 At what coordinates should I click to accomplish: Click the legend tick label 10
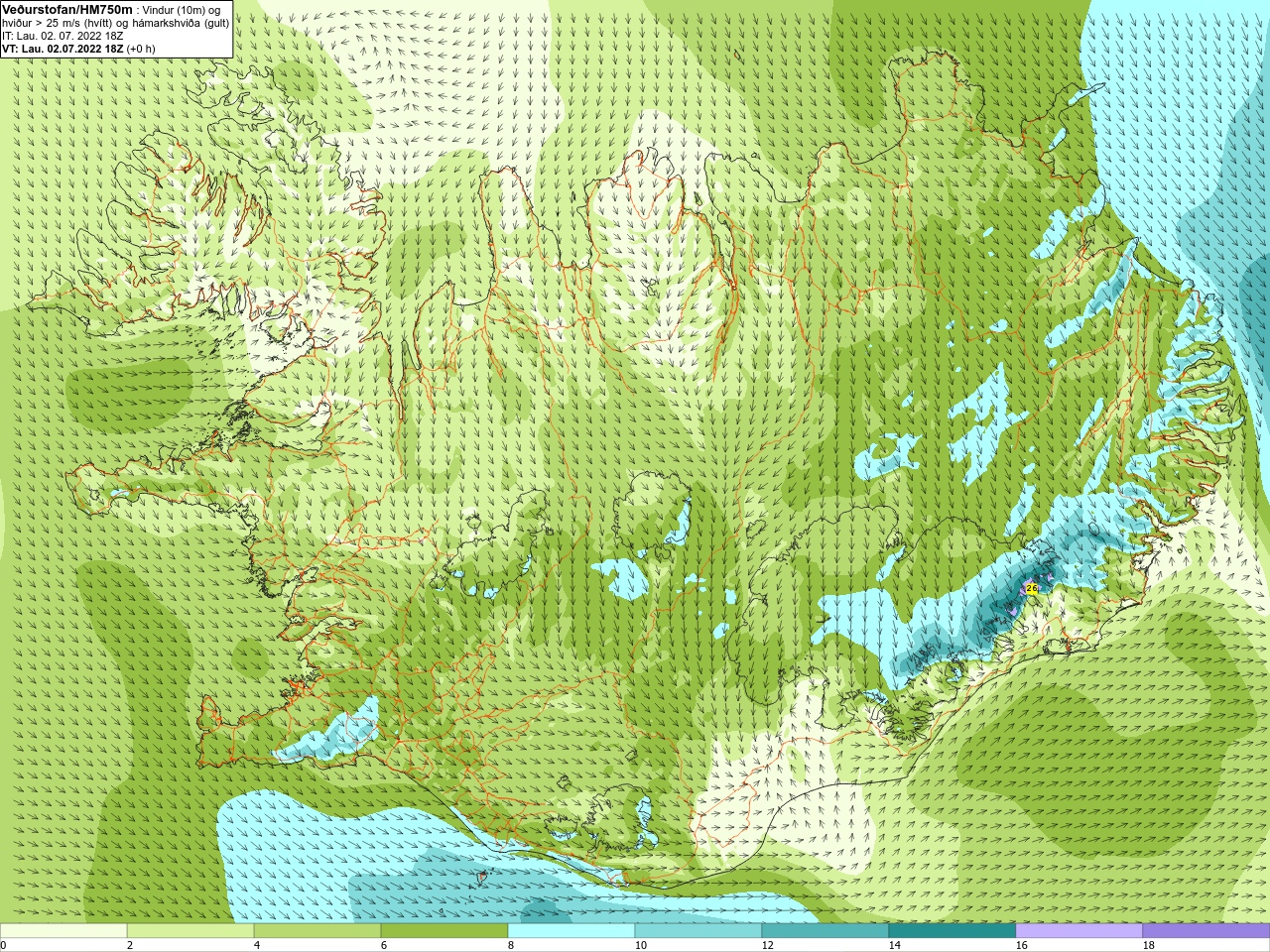click(x=641, y=945)
